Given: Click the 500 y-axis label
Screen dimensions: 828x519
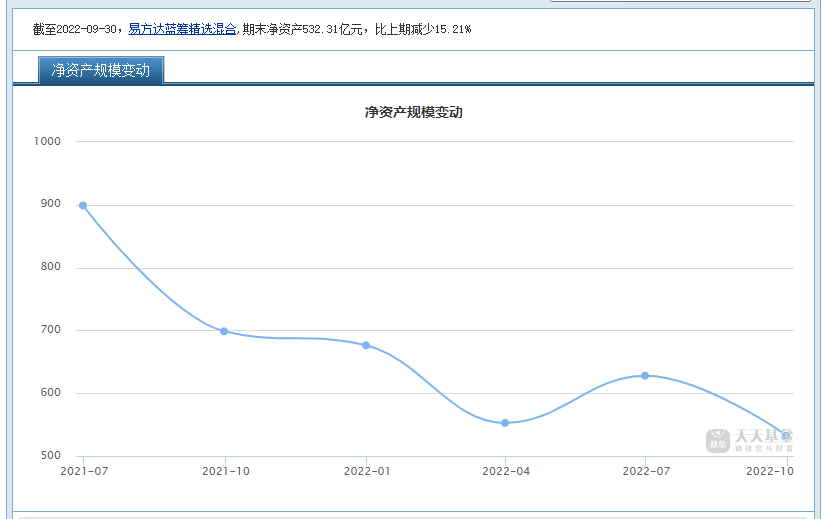Looking at the screenshot, I should (50, 456).
